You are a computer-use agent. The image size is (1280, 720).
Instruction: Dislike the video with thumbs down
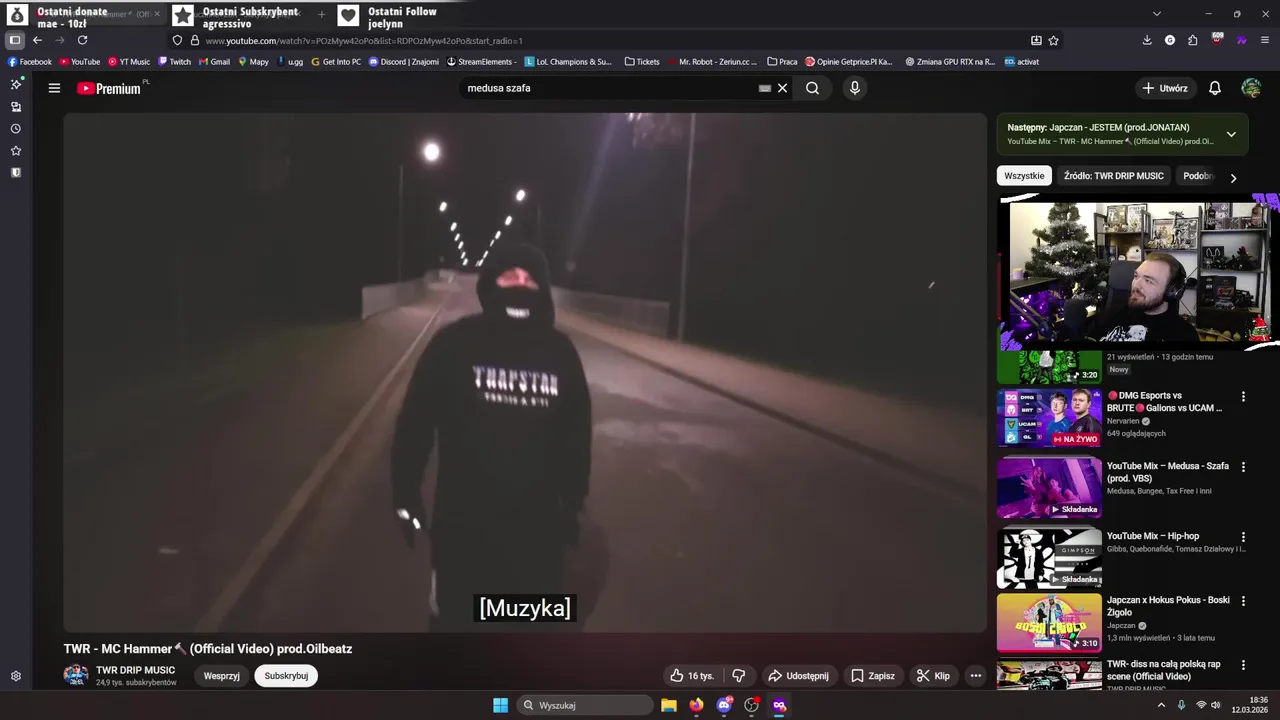(739, 676)
